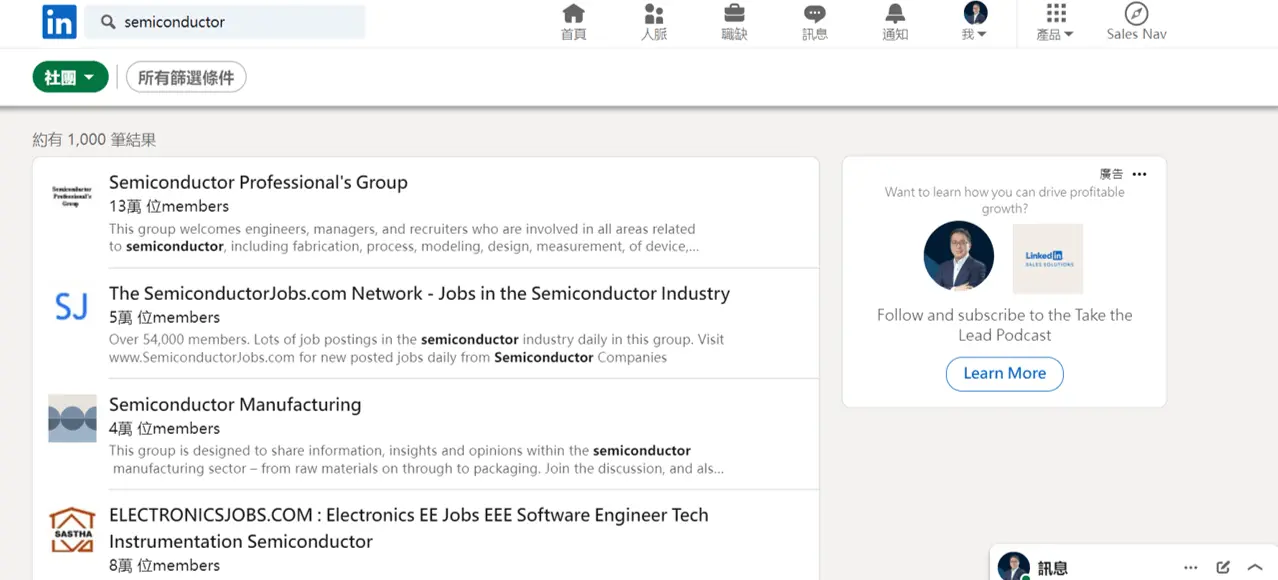
Task: Click the semiconductor search field
Action: [x=225, y=22]
